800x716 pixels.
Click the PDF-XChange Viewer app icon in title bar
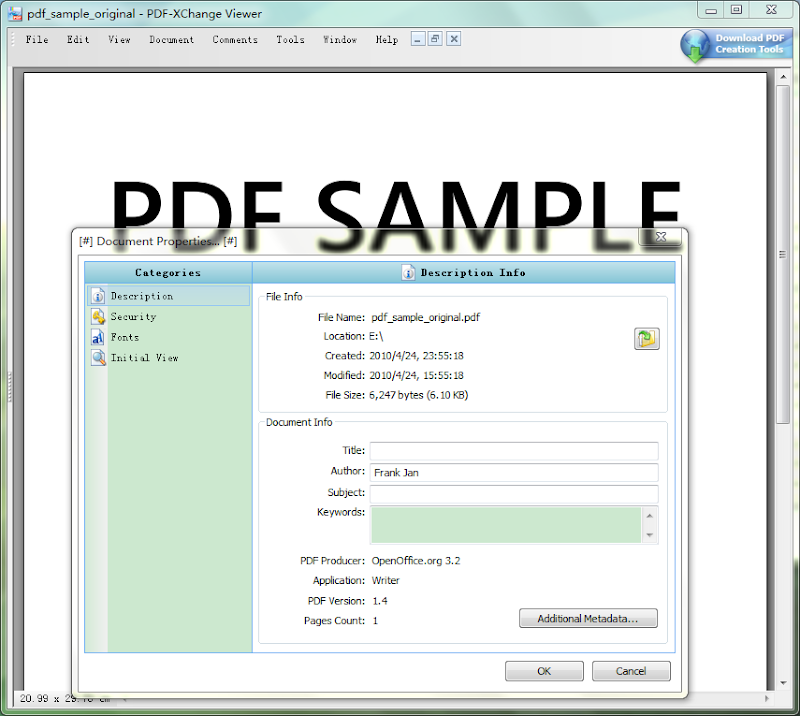coord(15,14)
